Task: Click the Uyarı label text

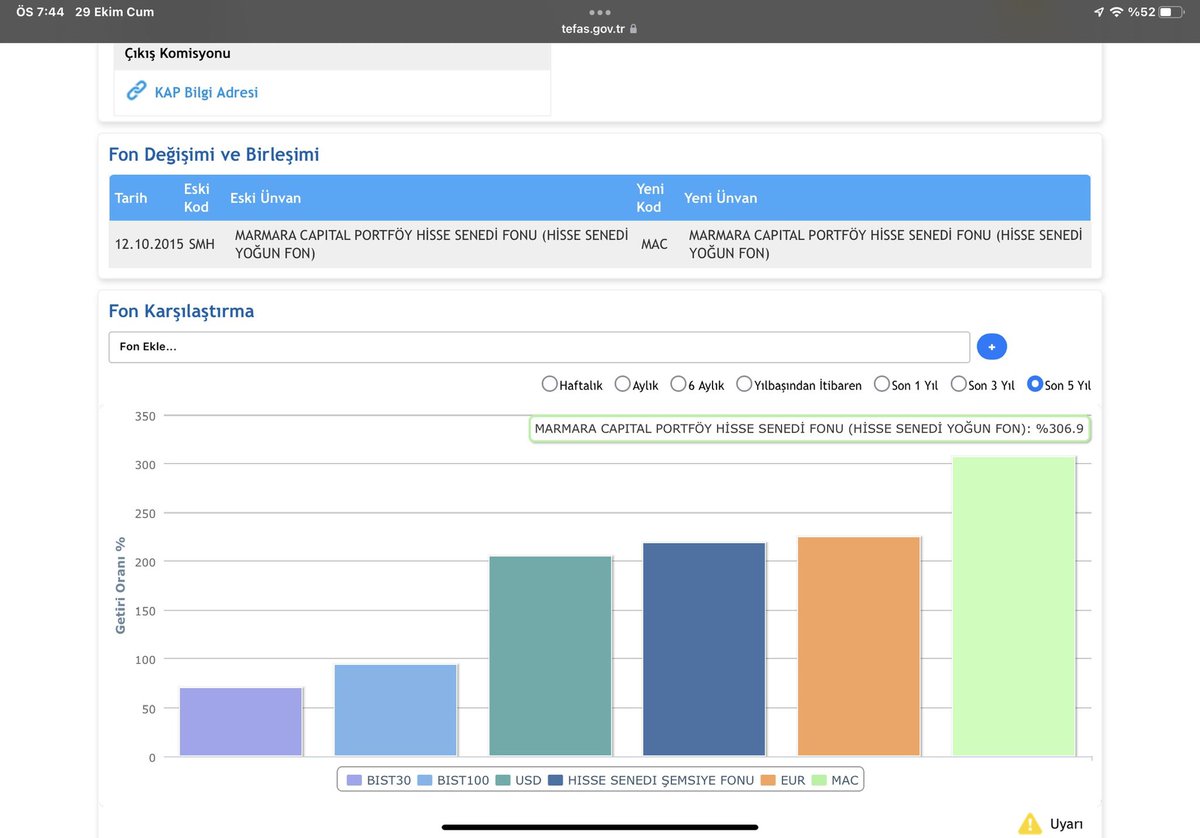Action: point(1066,824)
